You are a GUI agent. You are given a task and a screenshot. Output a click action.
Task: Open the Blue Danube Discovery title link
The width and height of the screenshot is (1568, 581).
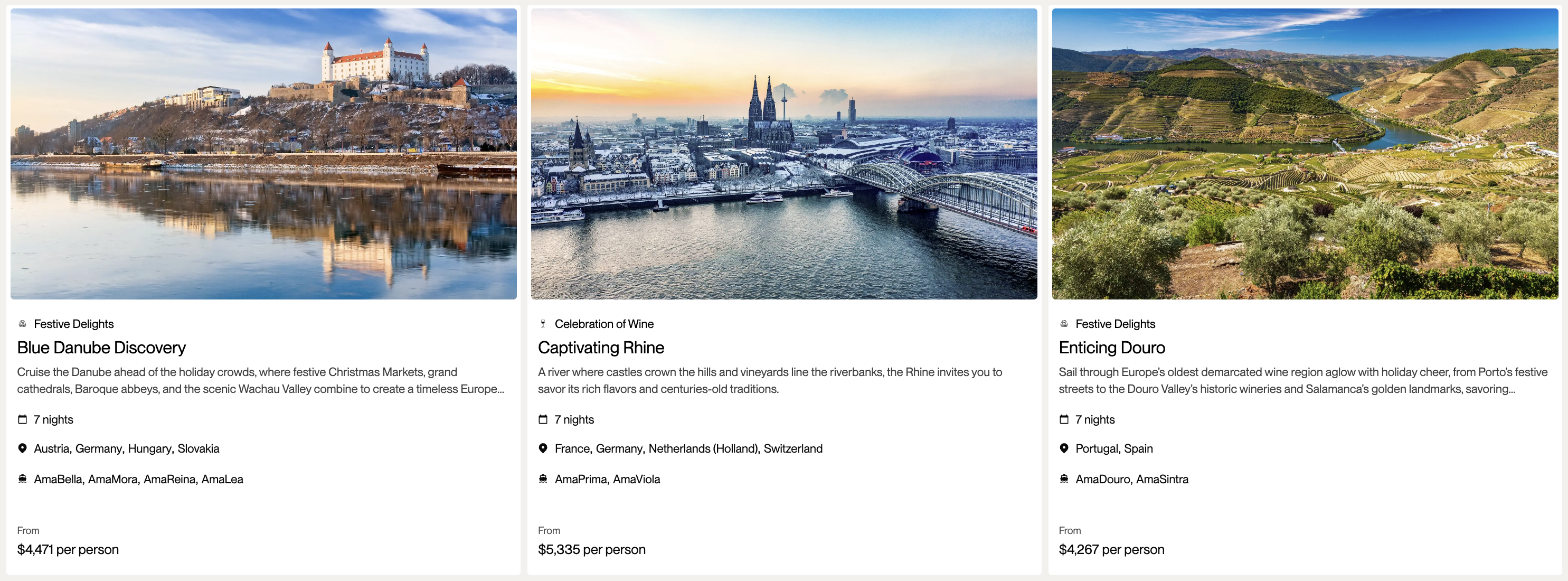(x=102, y=348)
